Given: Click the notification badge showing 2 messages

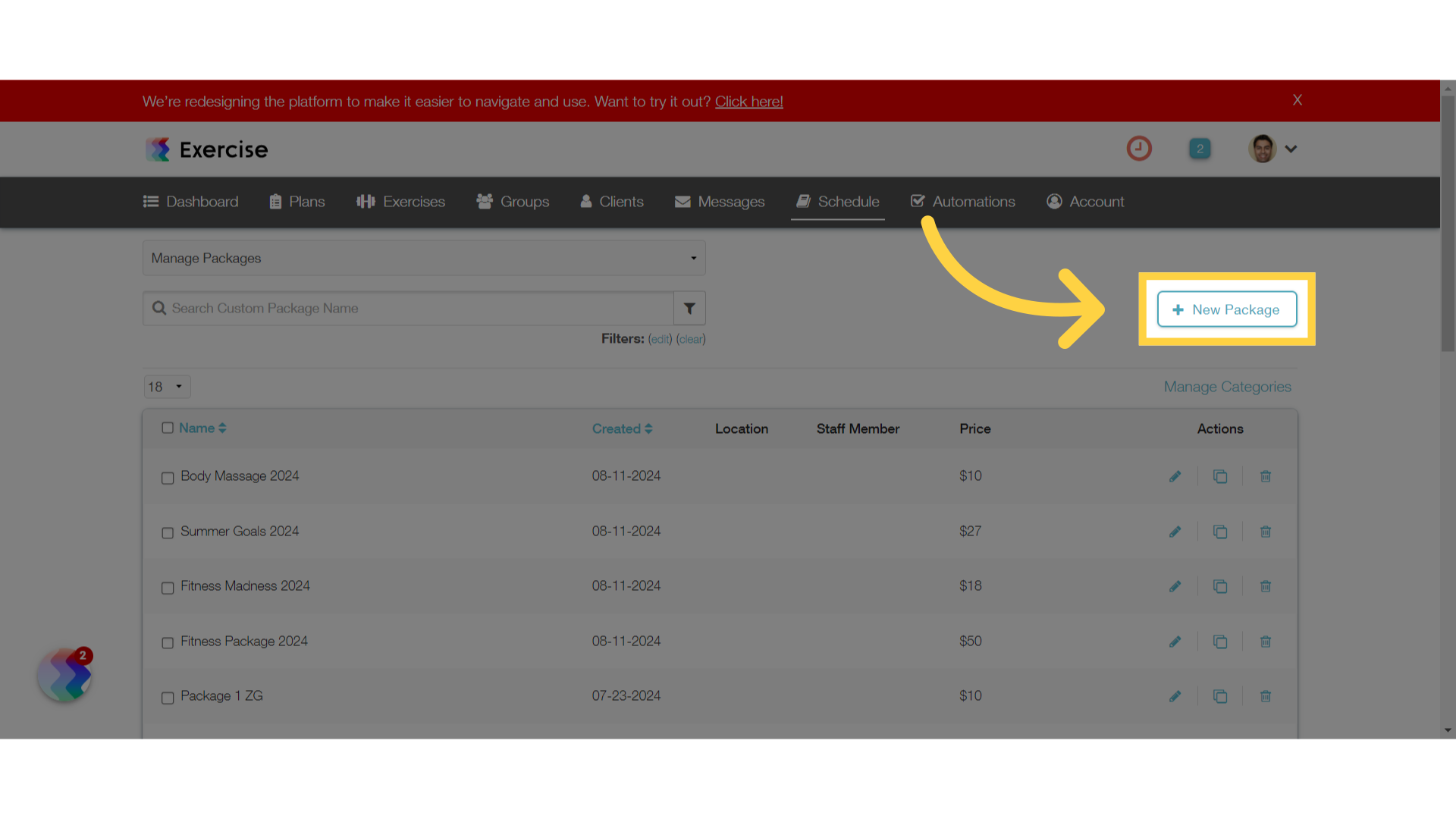Looking at the screenshot, I should [x=1199, y=148].
